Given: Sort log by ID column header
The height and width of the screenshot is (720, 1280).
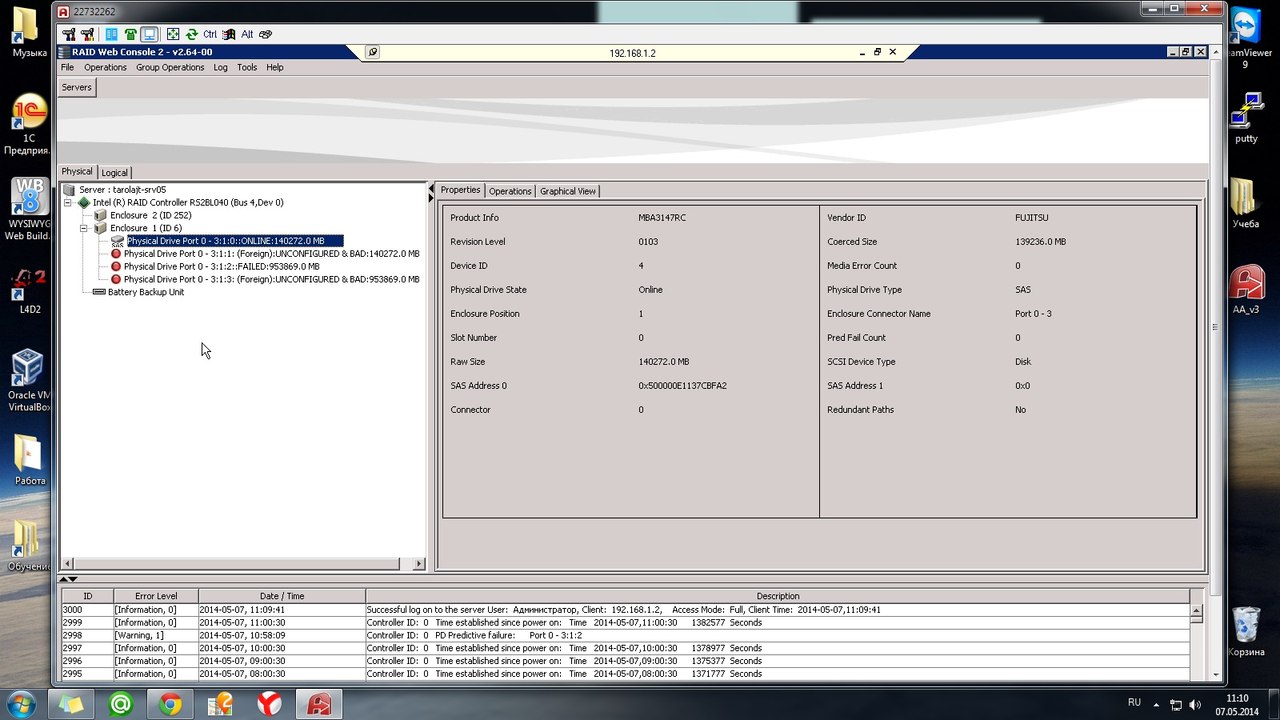Looking at the screenshot, I should pos(87,596).
